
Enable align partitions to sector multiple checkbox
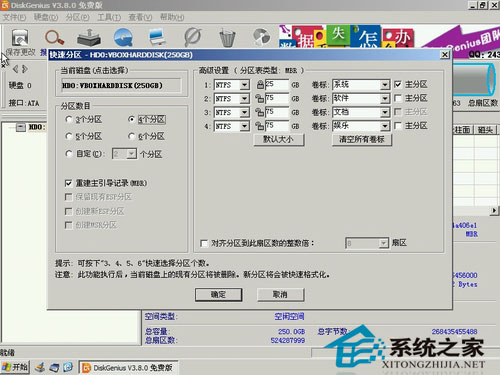pos(204,243)
